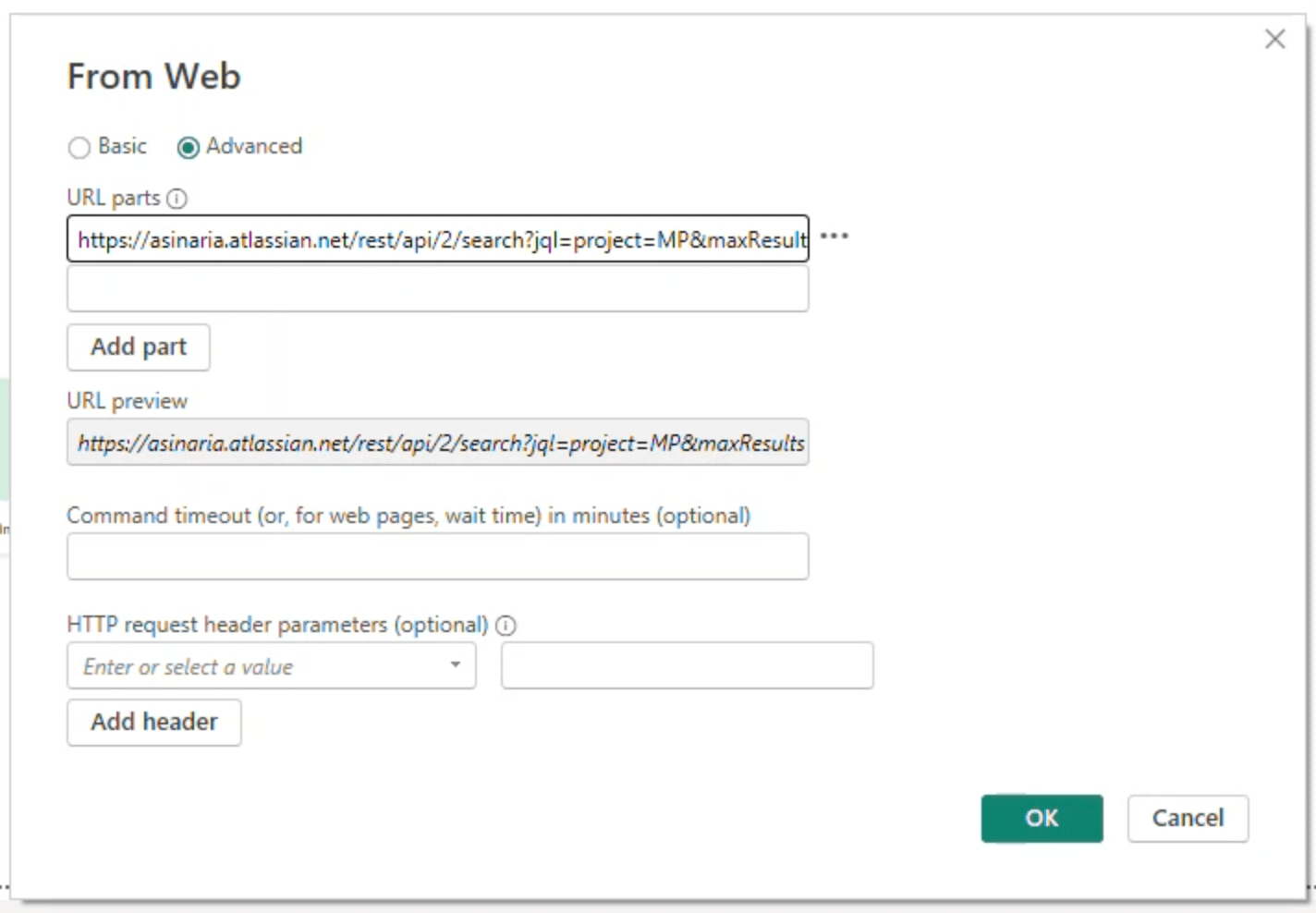Viewport: 1316px width, 913px height.
Task: Select the From Web dialog title
Action: click(x=153, y=76)
